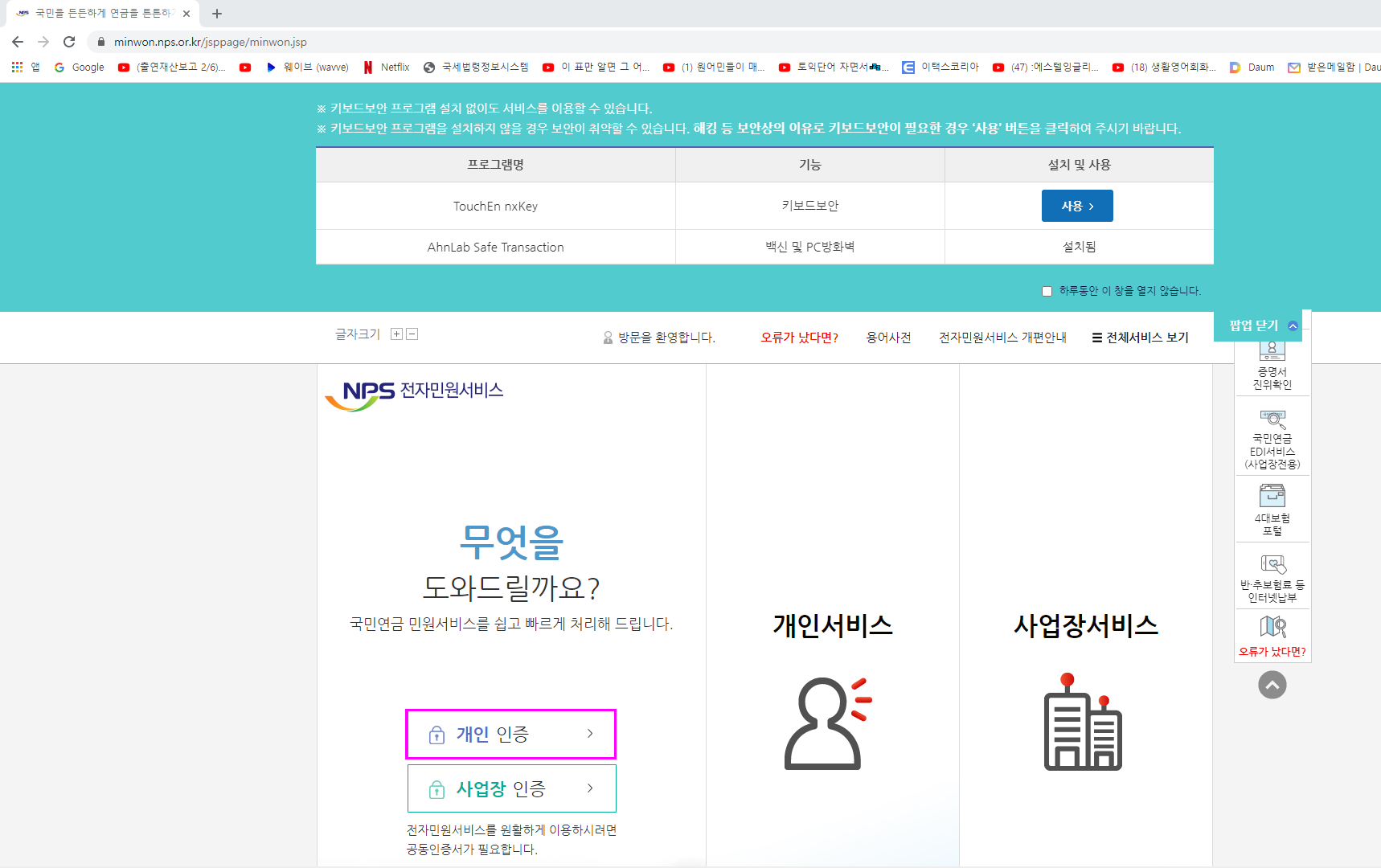Click the 설치됨 status text

coord(1080,248)
